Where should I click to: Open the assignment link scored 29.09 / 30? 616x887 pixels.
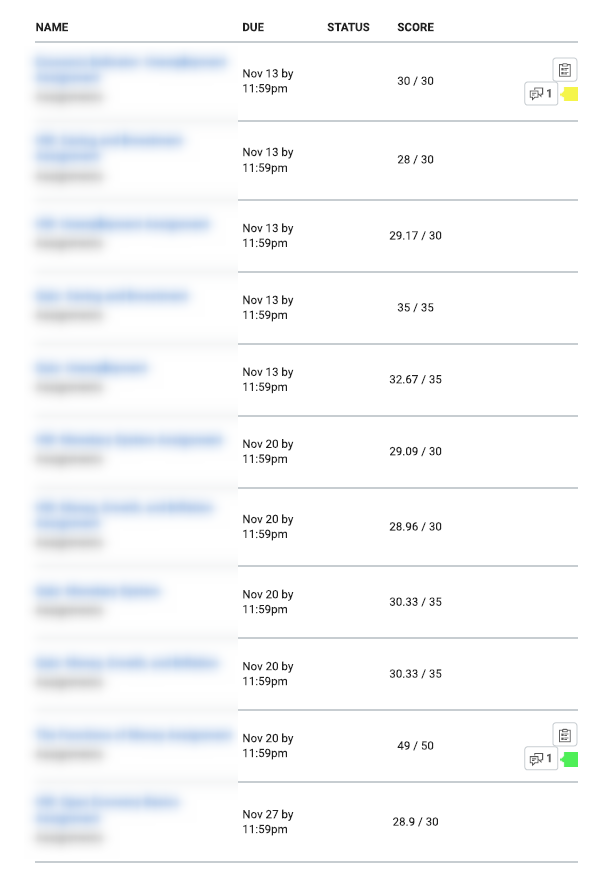pos(129,440)
